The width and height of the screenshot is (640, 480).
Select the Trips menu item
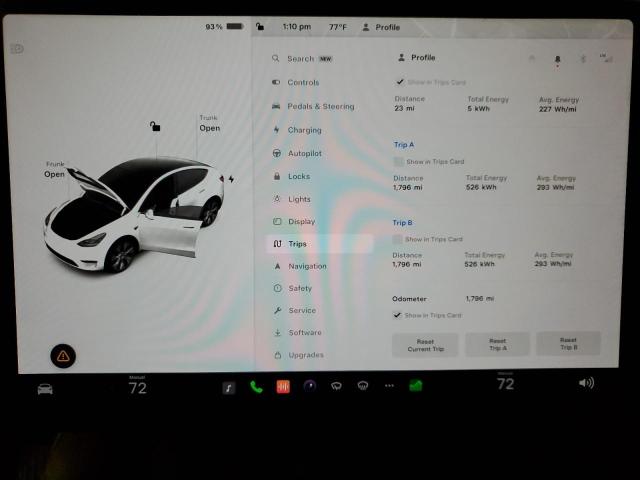coord(320,244)
